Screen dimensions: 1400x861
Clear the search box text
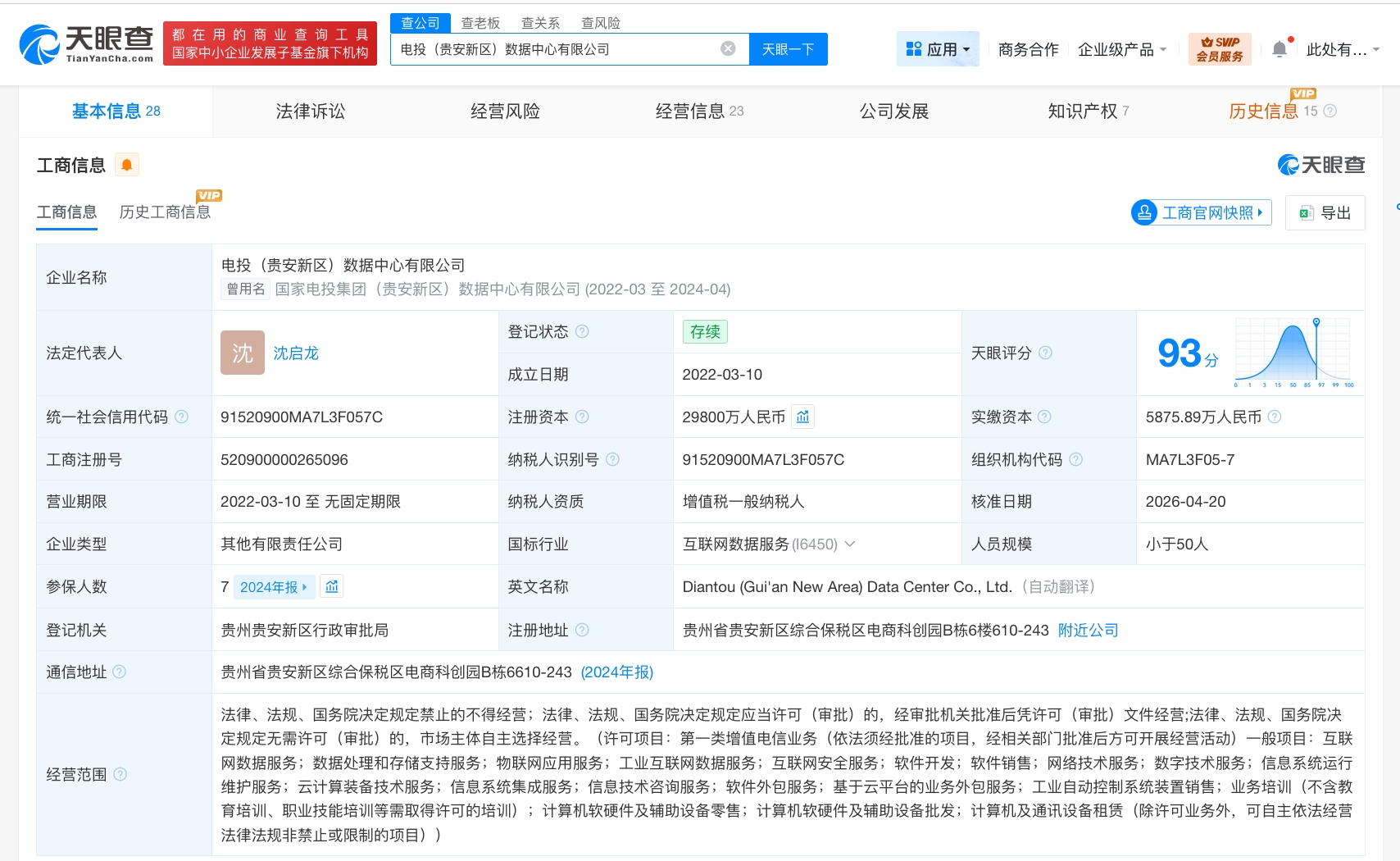[728, 49]
